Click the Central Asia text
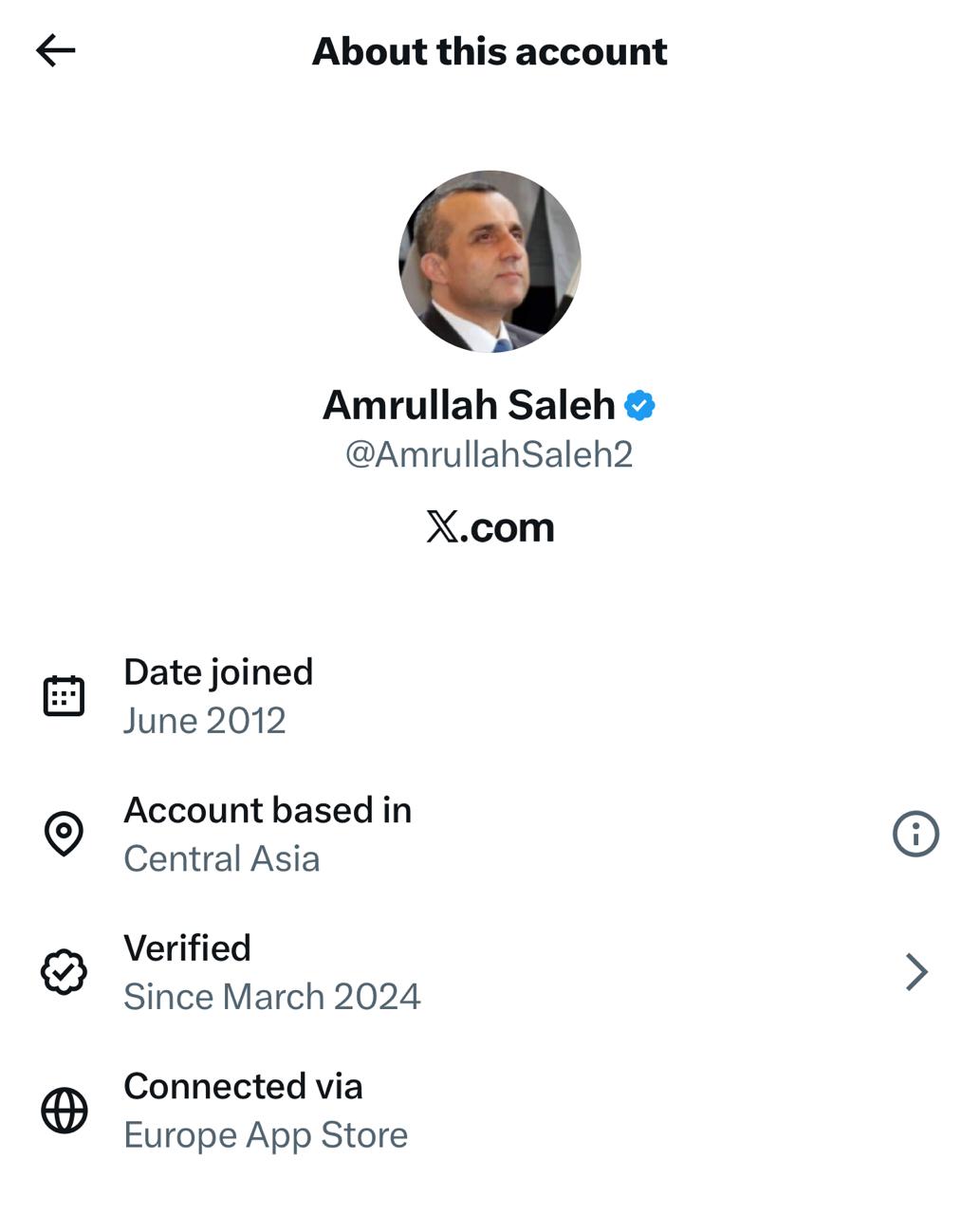 222,859
